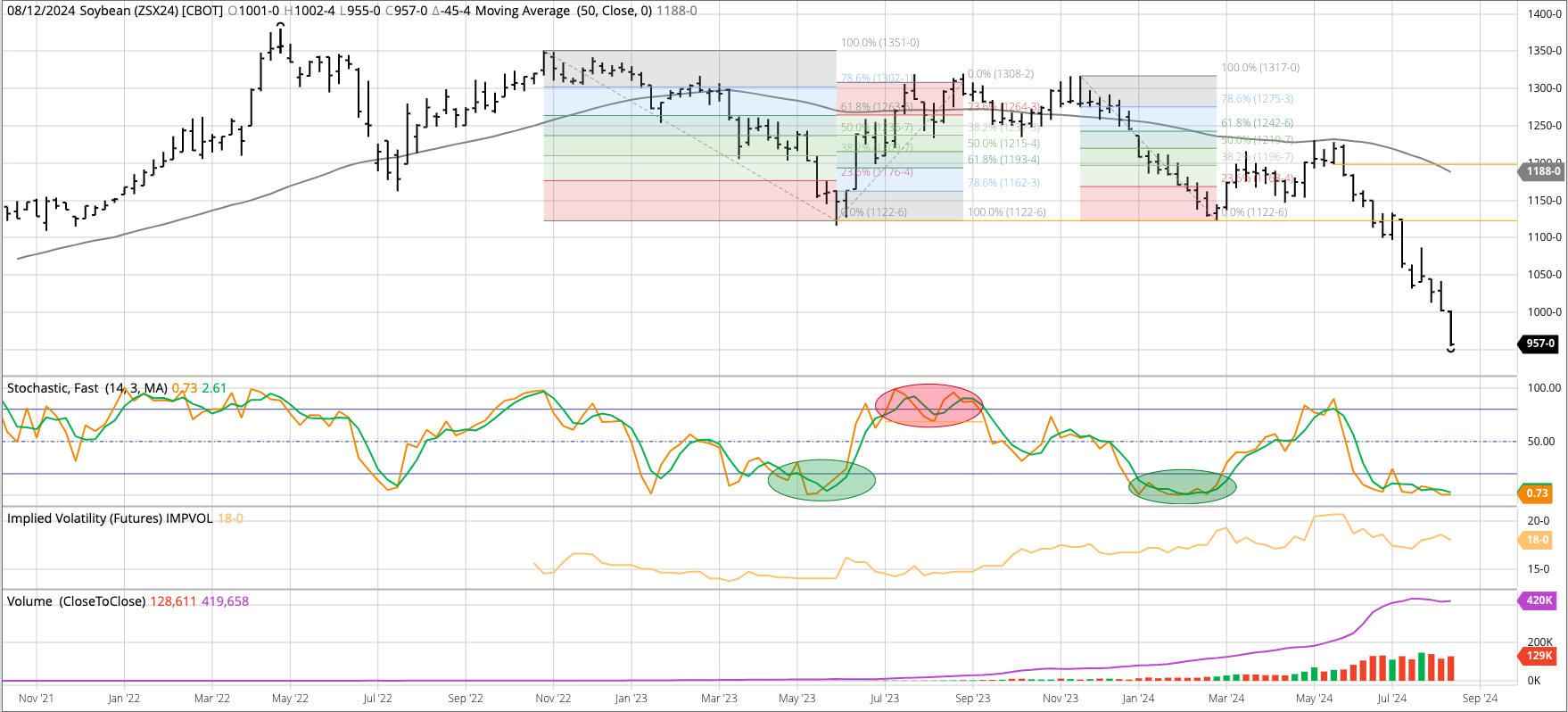Click the high marker above May '22 peak
The height and width of the screenshot is (712, 1568).
[x=280, y=26]
